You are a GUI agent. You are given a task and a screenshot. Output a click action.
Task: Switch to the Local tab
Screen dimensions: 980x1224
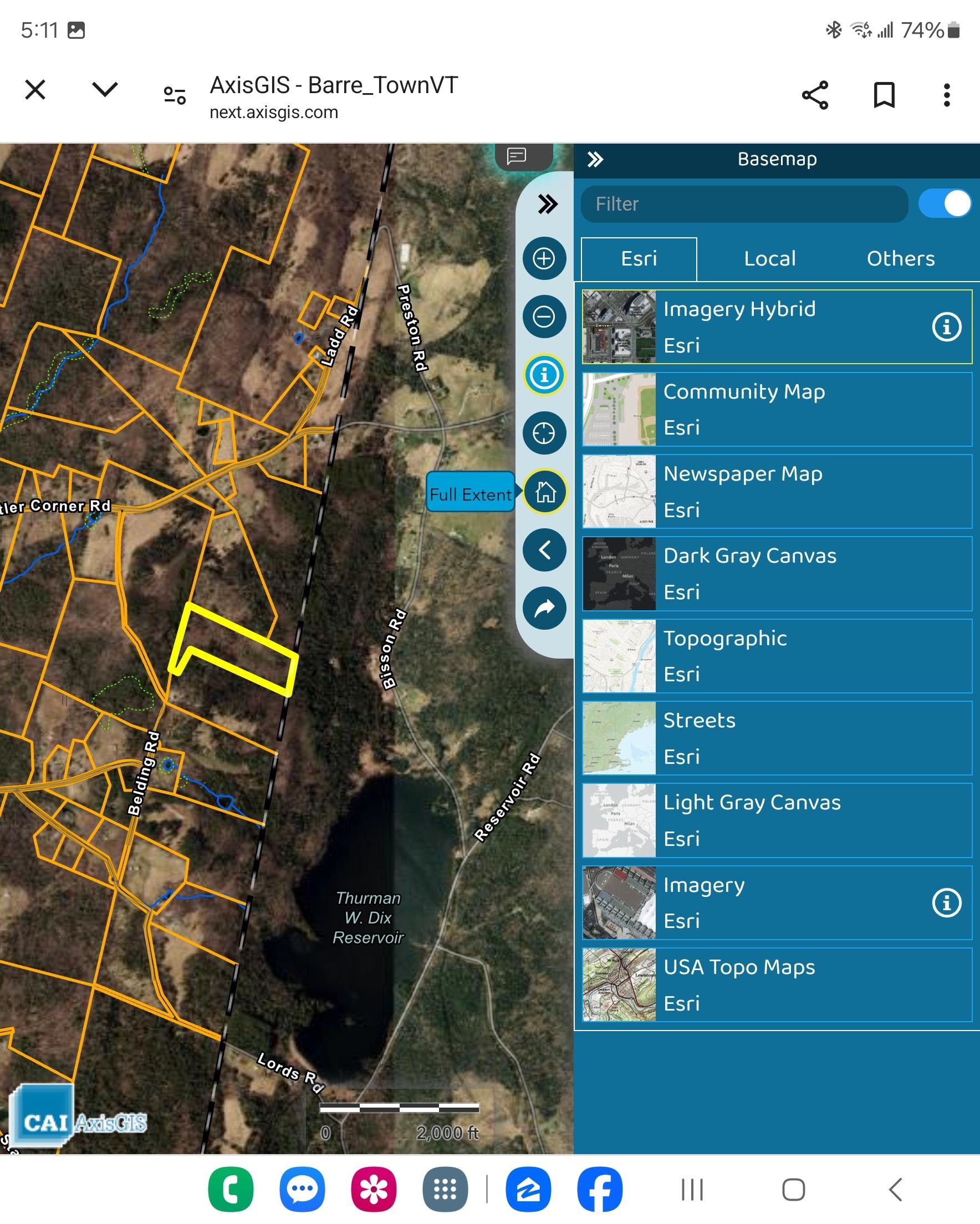(769, 259)
